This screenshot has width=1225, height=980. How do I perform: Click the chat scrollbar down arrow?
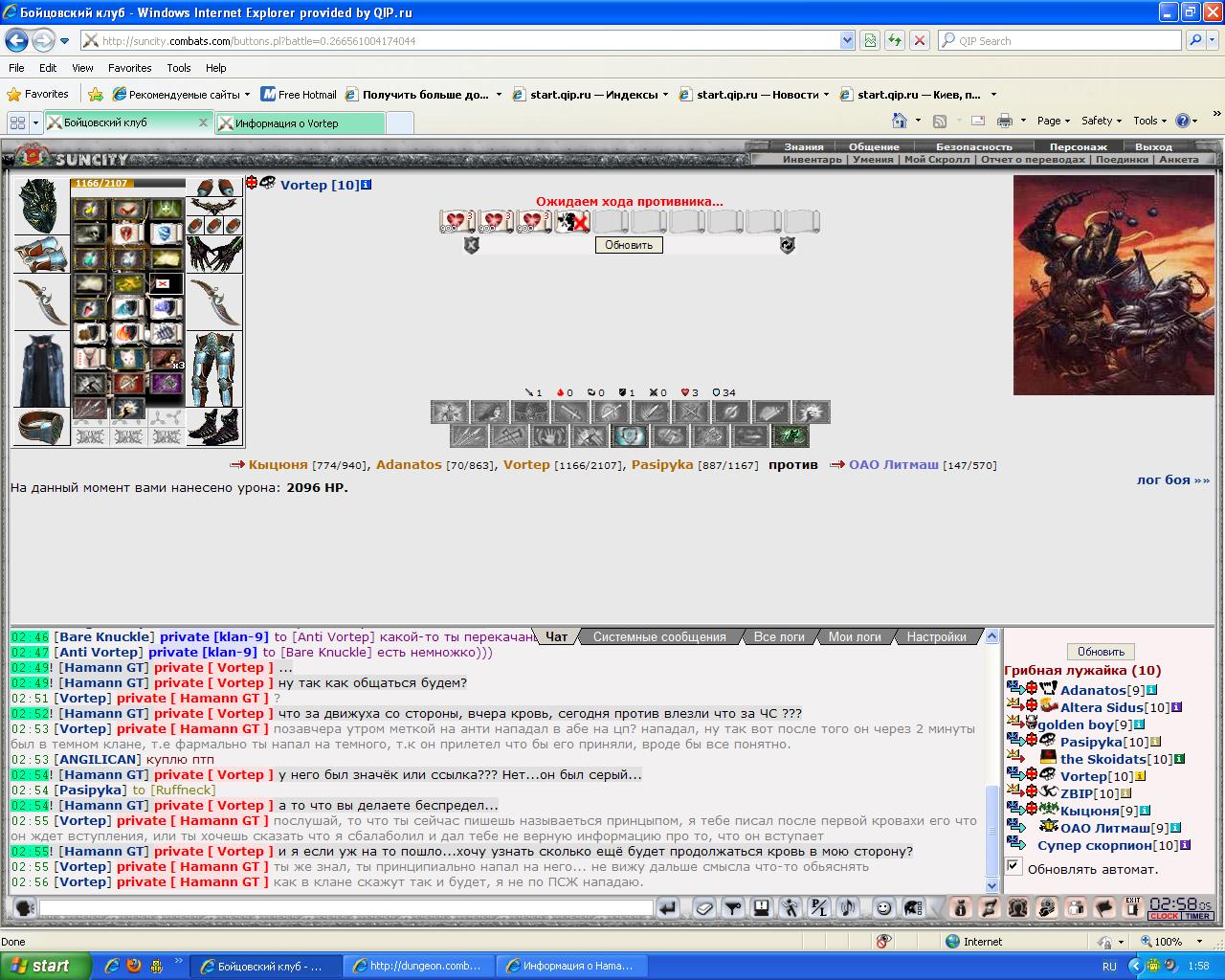991,886
